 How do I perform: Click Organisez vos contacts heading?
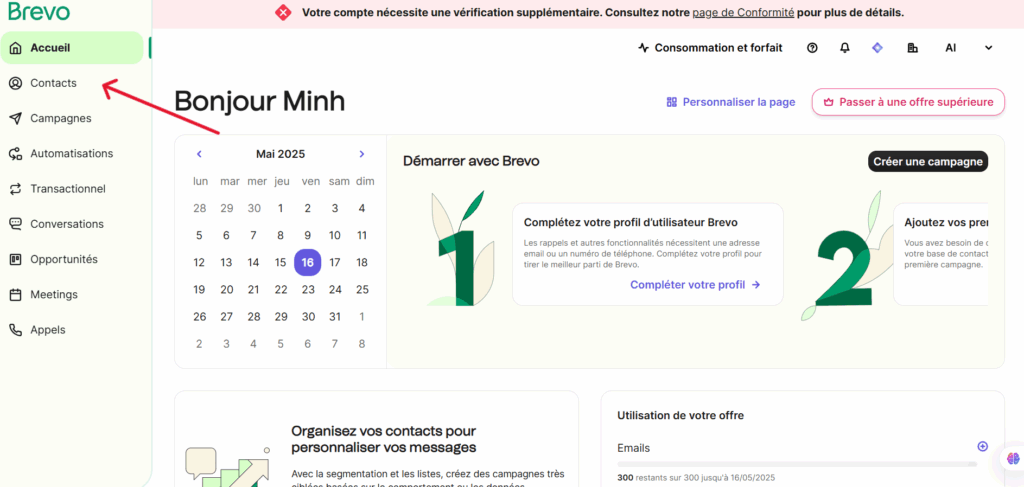pos(384,439)
